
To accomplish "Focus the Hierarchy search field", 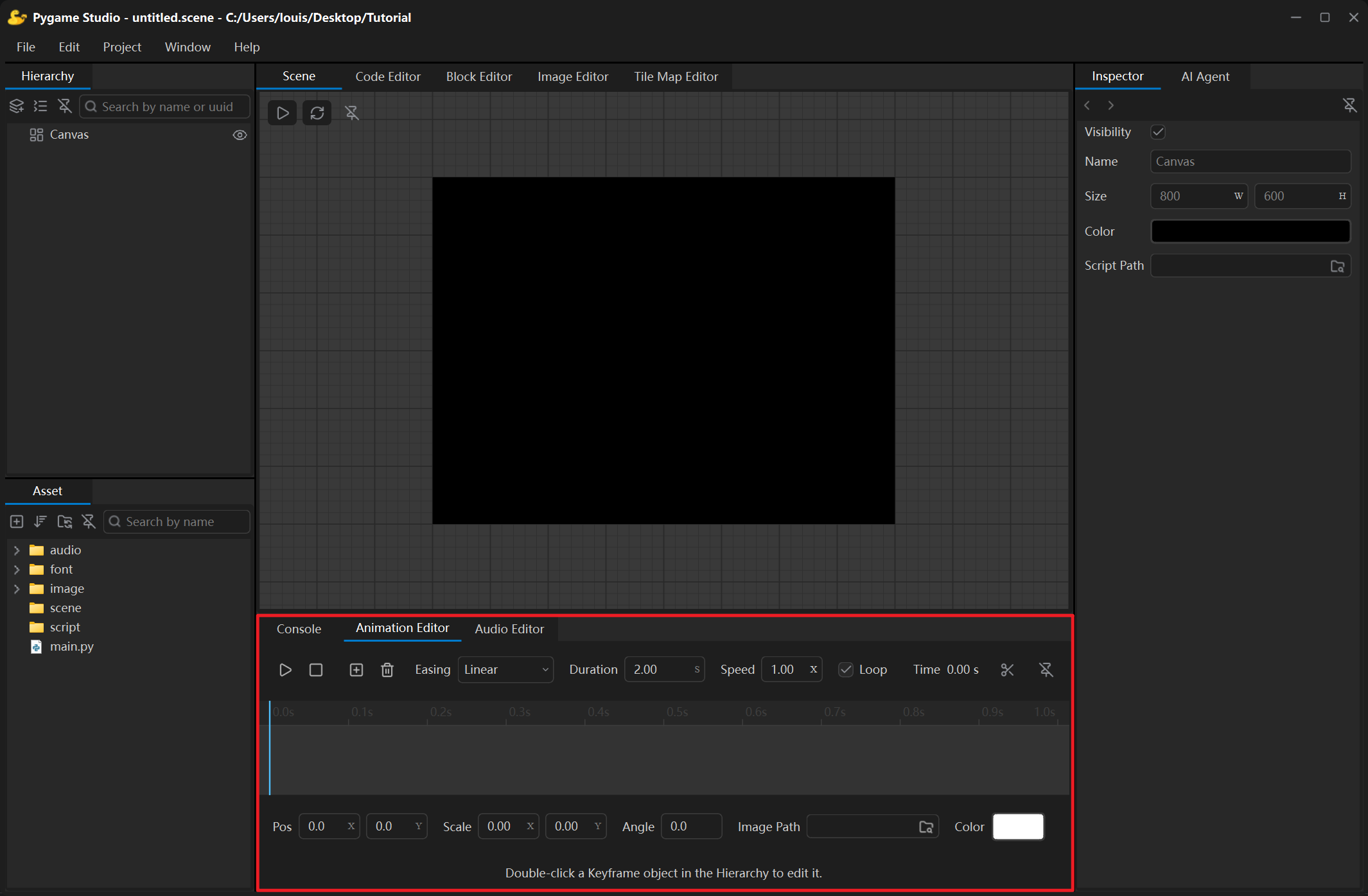I will point(165,107).
